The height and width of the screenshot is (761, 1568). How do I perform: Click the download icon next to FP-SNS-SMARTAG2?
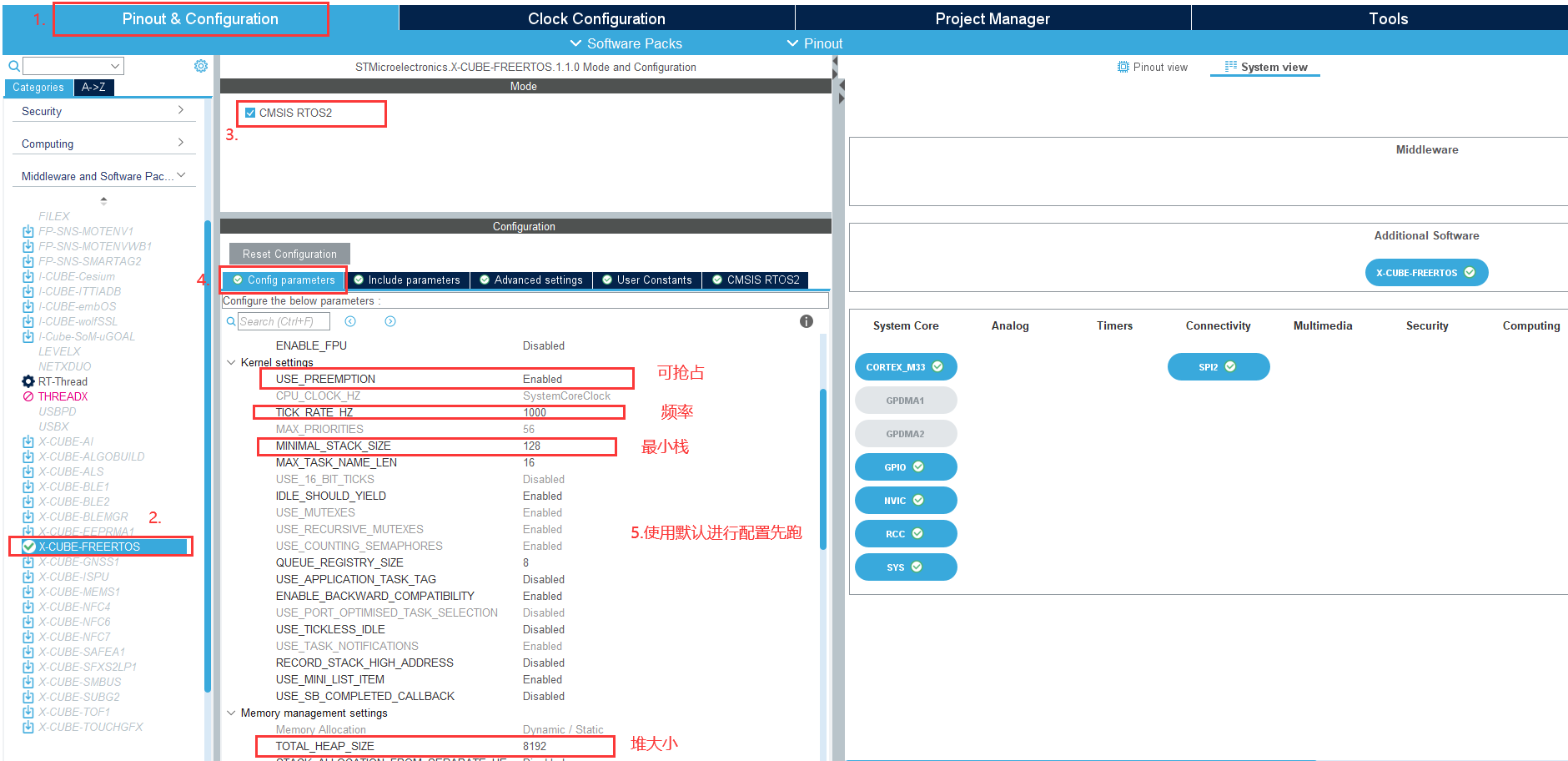coord(28,261)
